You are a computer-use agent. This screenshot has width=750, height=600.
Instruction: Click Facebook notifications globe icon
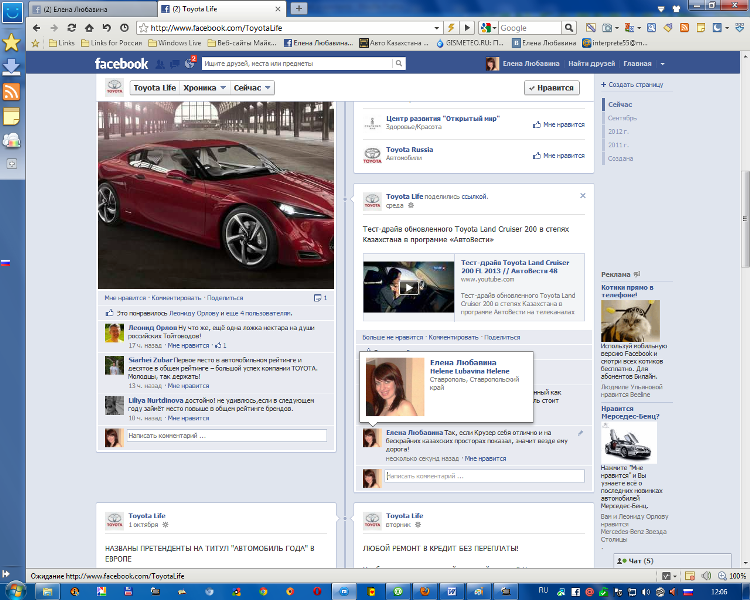[189, 63]
